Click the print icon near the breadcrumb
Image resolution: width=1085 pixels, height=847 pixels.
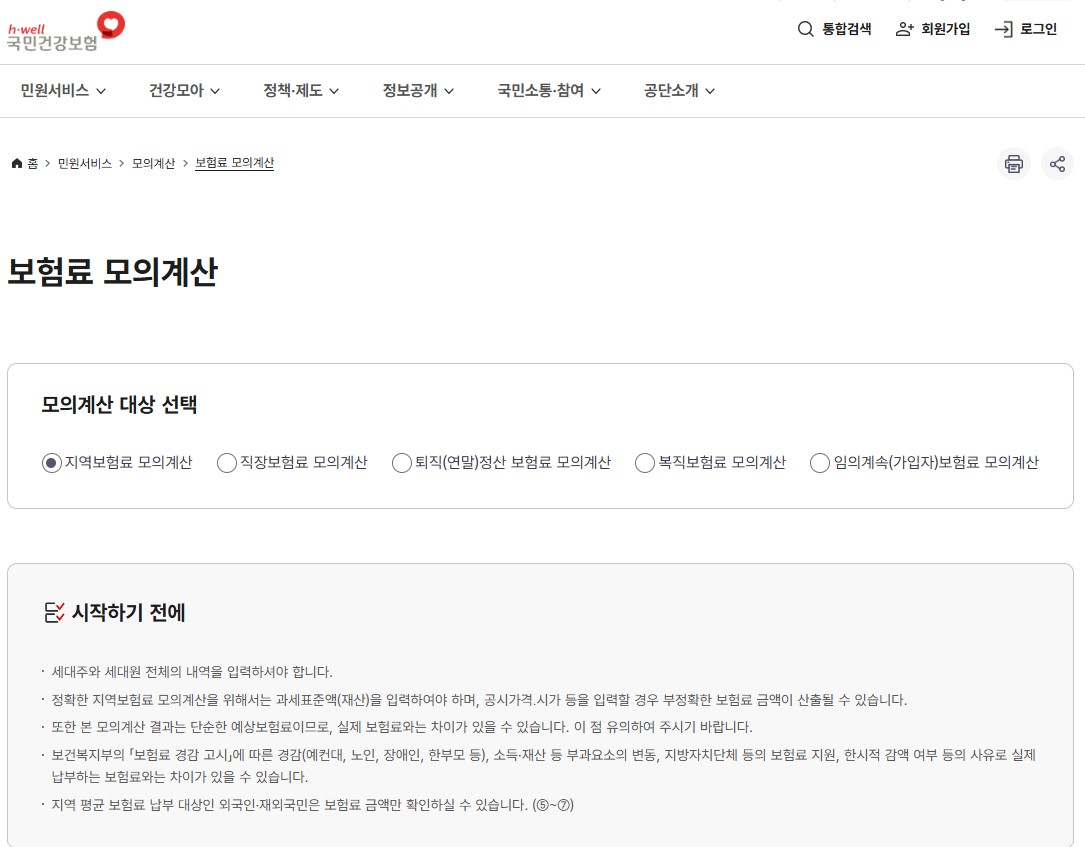point(1013,163)
